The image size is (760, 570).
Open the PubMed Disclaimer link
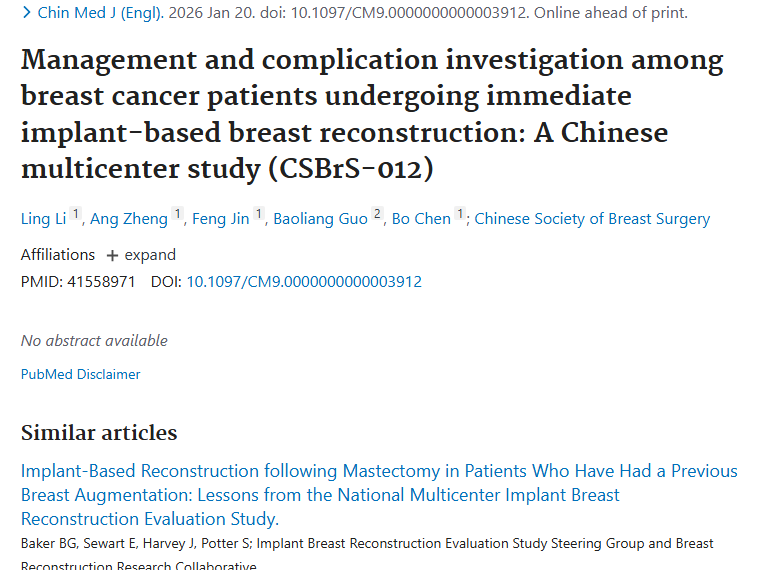pyautogui.click(x=81, y=374)
